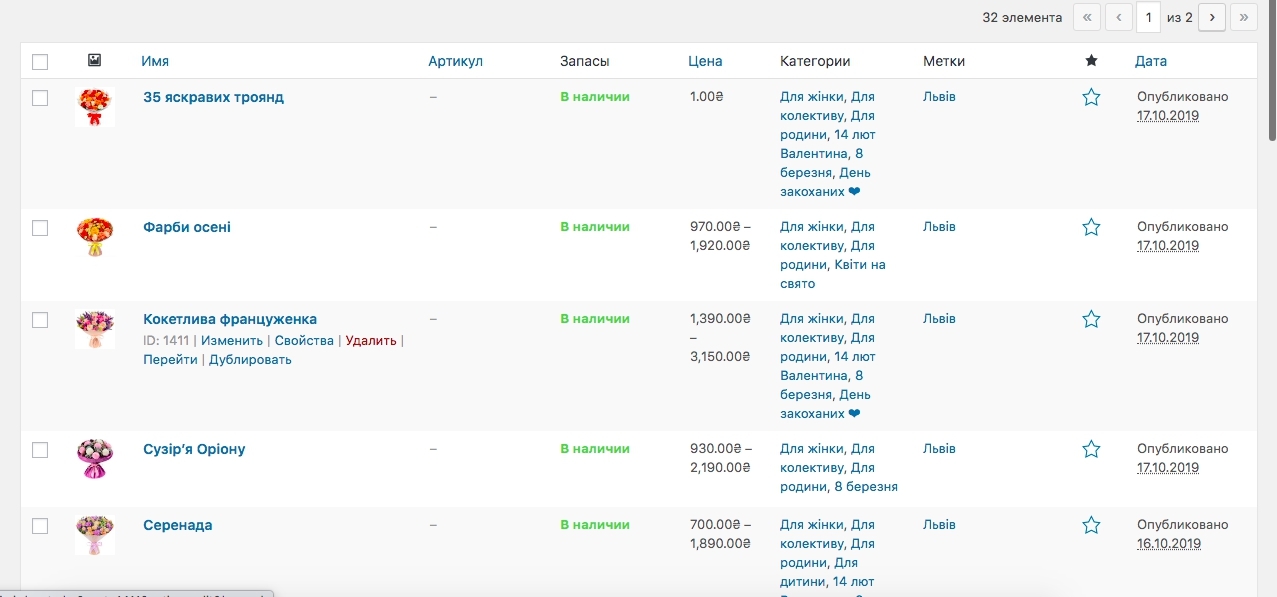The height and width of the screenshot is (597, 1277).
Task: Toggle the featured star on Серенада row
Action: point(1091,525)
